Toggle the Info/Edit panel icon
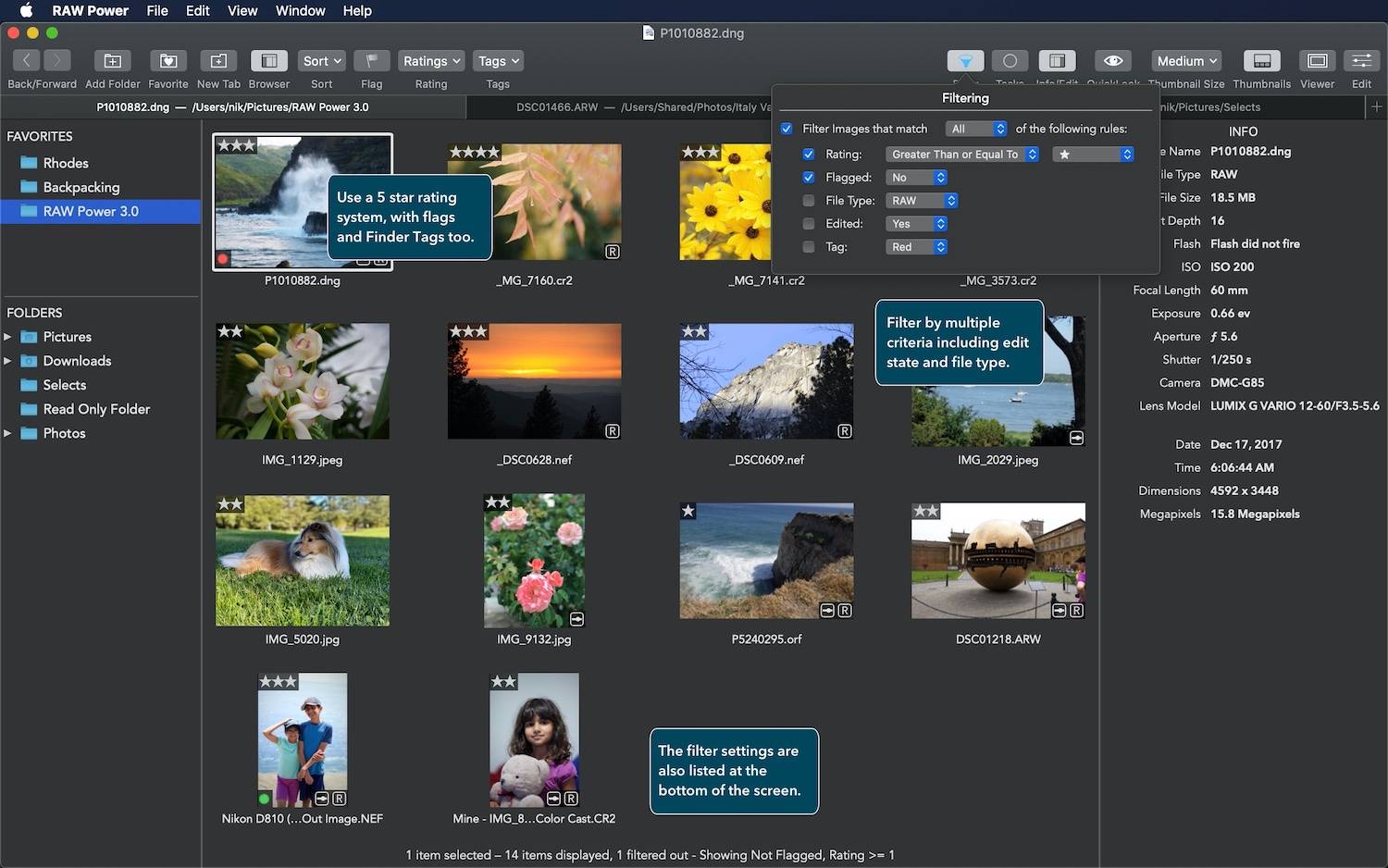The width and height of the screenshot is (1388, 868). [1057, 60]
